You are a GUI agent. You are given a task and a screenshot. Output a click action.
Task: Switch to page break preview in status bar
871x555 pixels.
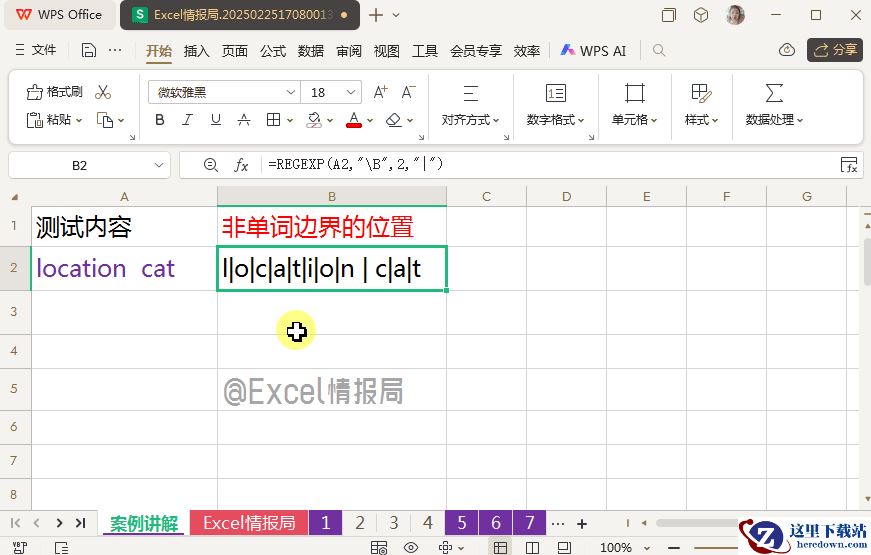(532, 548)
